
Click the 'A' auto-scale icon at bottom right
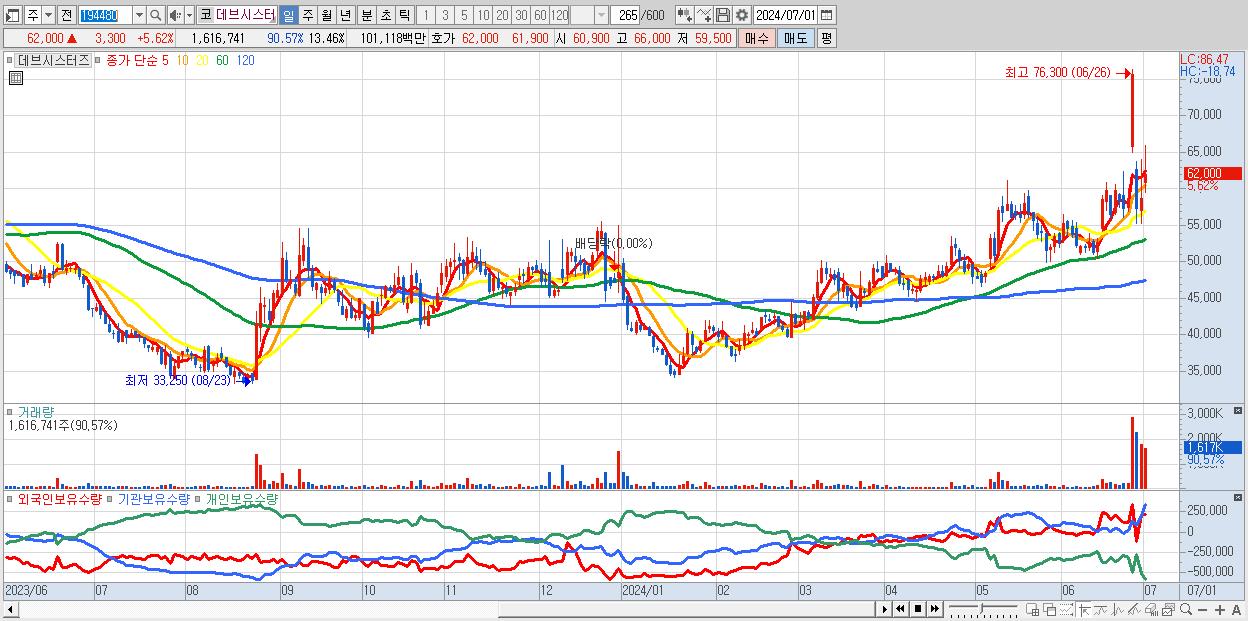[x=1236, y=610]
